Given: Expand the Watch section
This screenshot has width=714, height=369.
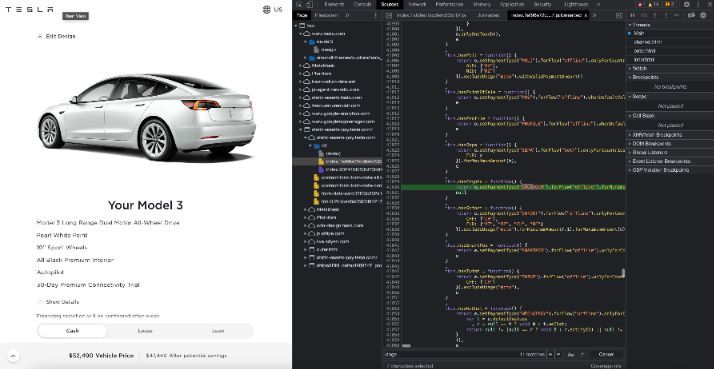Looking at the screenshot, I should coord(669,68).
